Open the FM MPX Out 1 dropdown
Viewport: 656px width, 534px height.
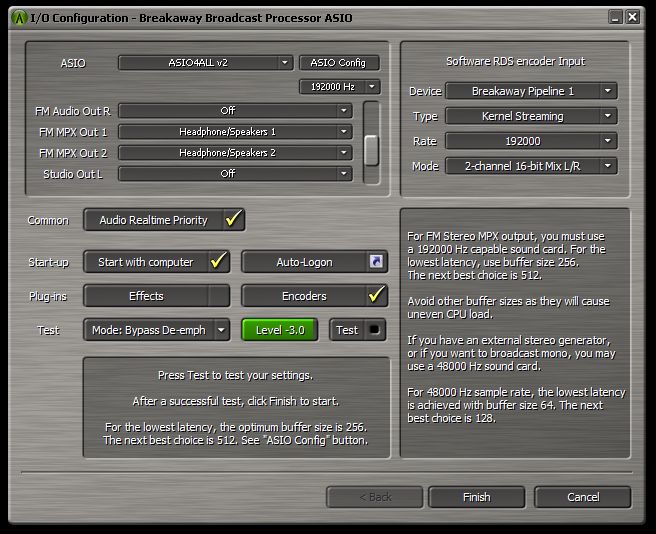235,132
